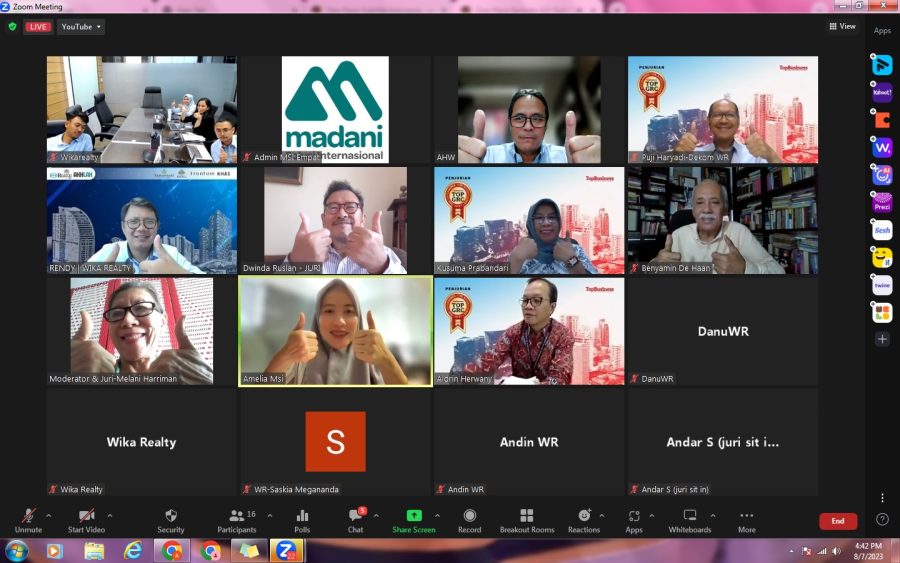The image size is (900, 563).
Task: Toggle the encryption shield info icon
Action: (x=12, y=27)
